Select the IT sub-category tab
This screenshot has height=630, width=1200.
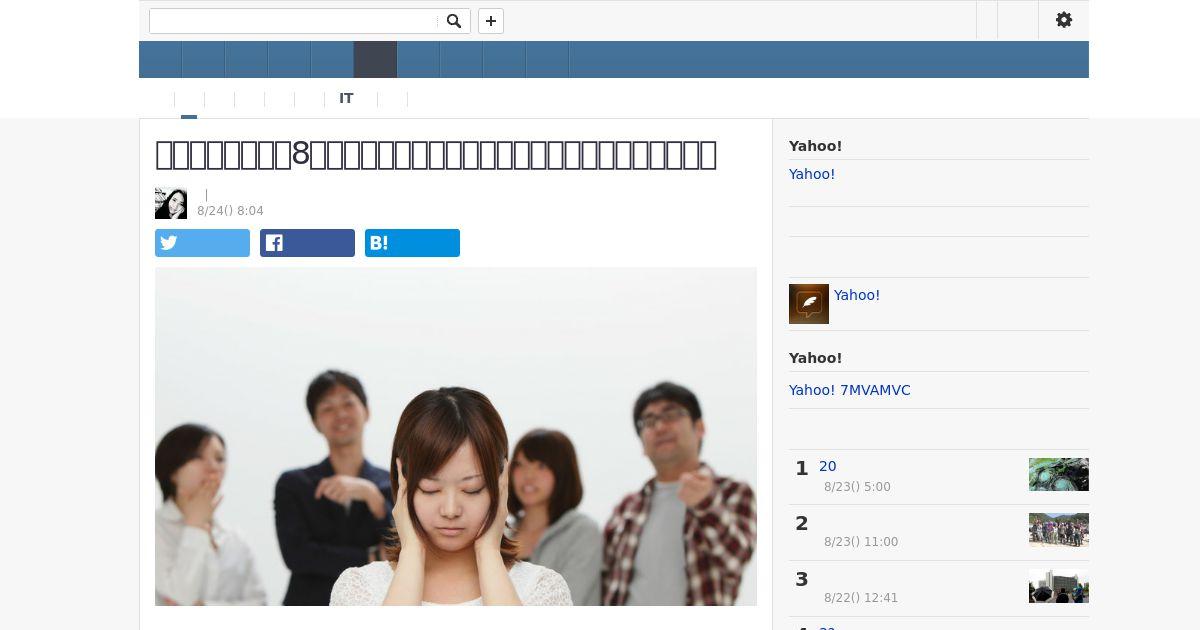(x=346, y=98)
